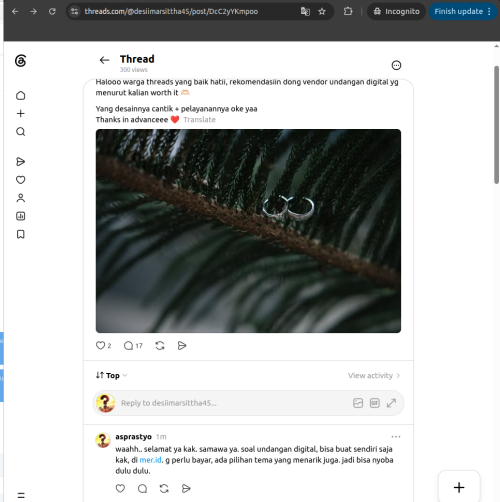Viewport: 500px width, 502px height.
Task: Repost the main thread post
Action: click(x=160, y=346)
